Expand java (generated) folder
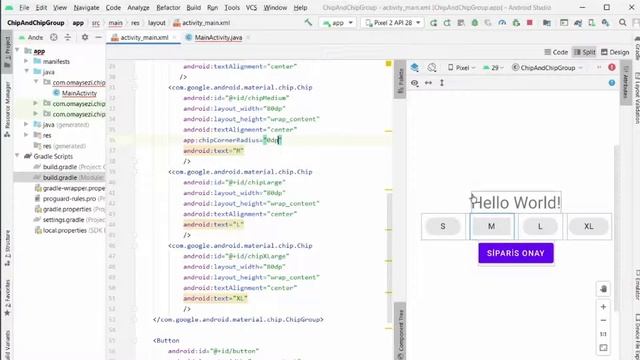This screenshot has height=360, width=640. pos(27,124)
